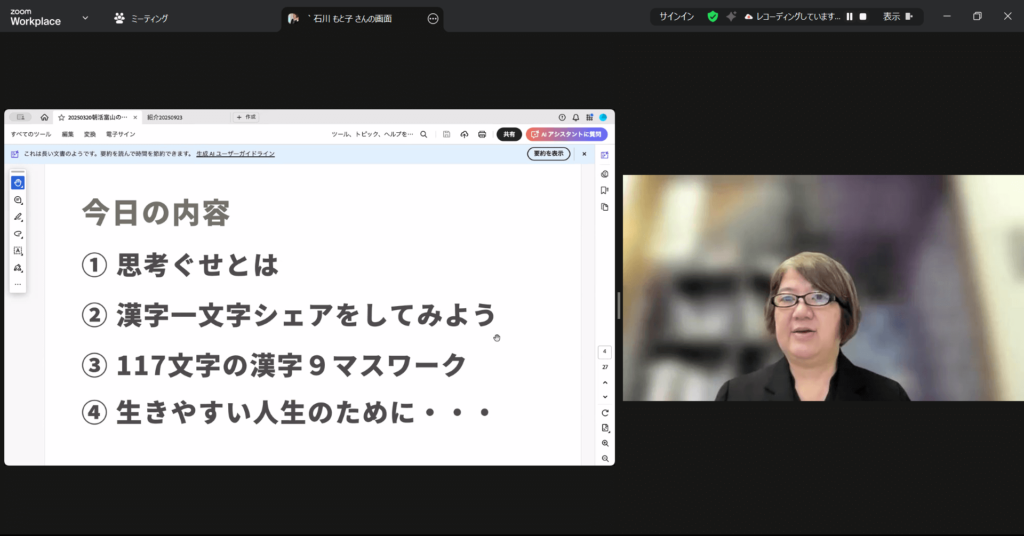Viewport: 1024px width, 536px height.
Task: Star the current PDF document tab
Action: tap(61, 117)
